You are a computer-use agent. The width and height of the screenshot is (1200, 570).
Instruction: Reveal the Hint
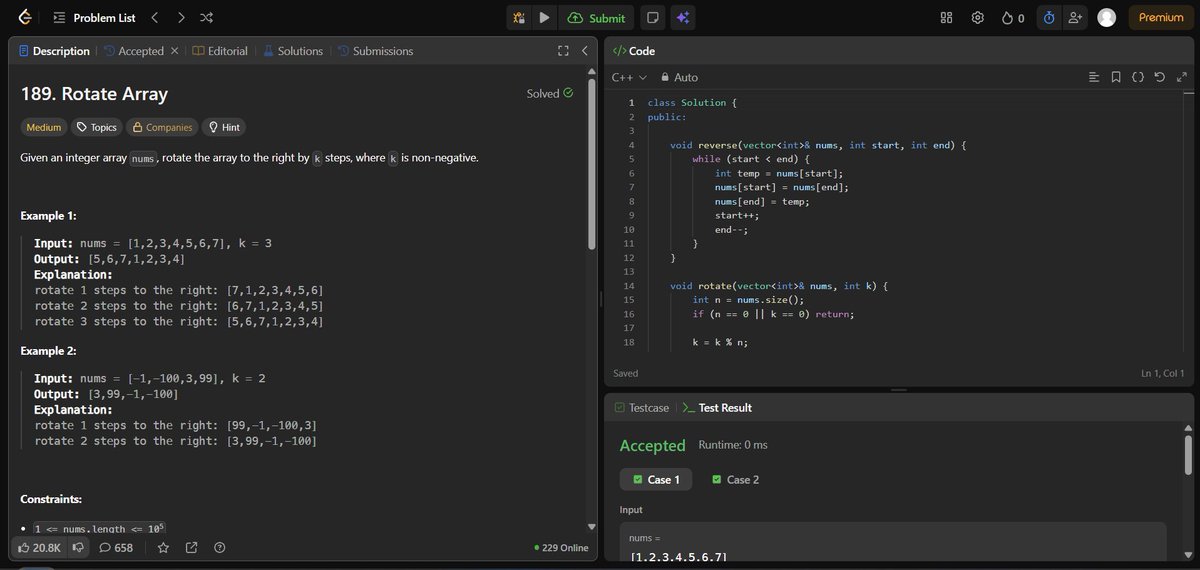tap(222, 127)
